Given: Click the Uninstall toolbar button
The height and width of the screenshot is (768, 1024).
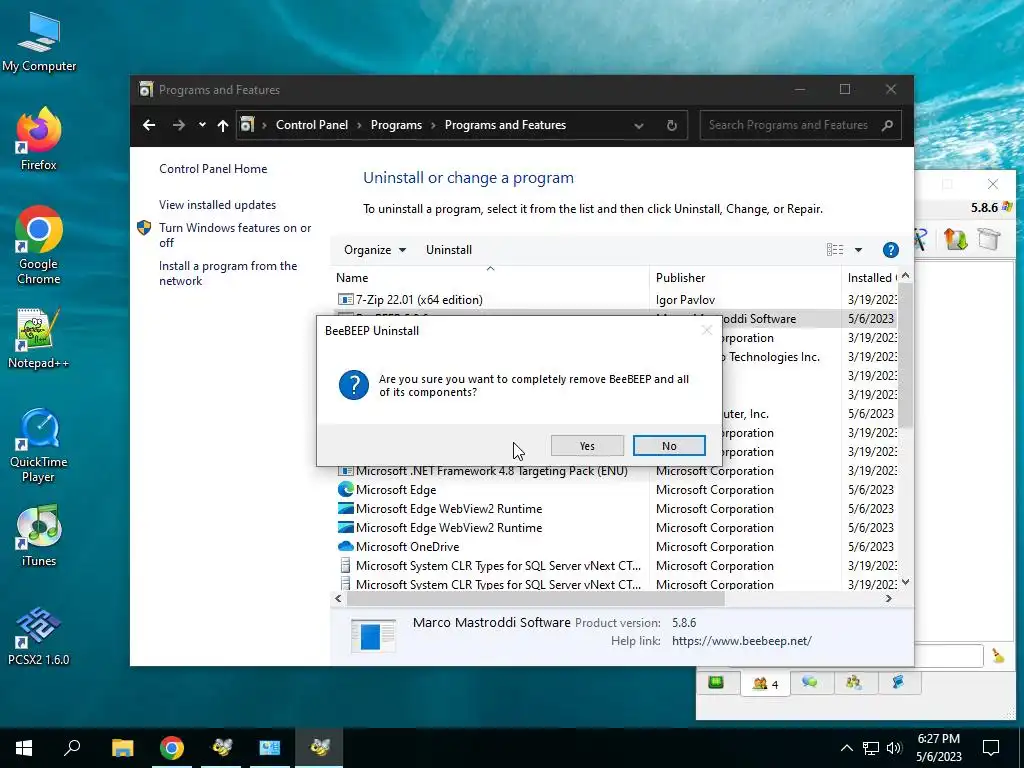Looking at the screenshot, I should pos(449,249).
